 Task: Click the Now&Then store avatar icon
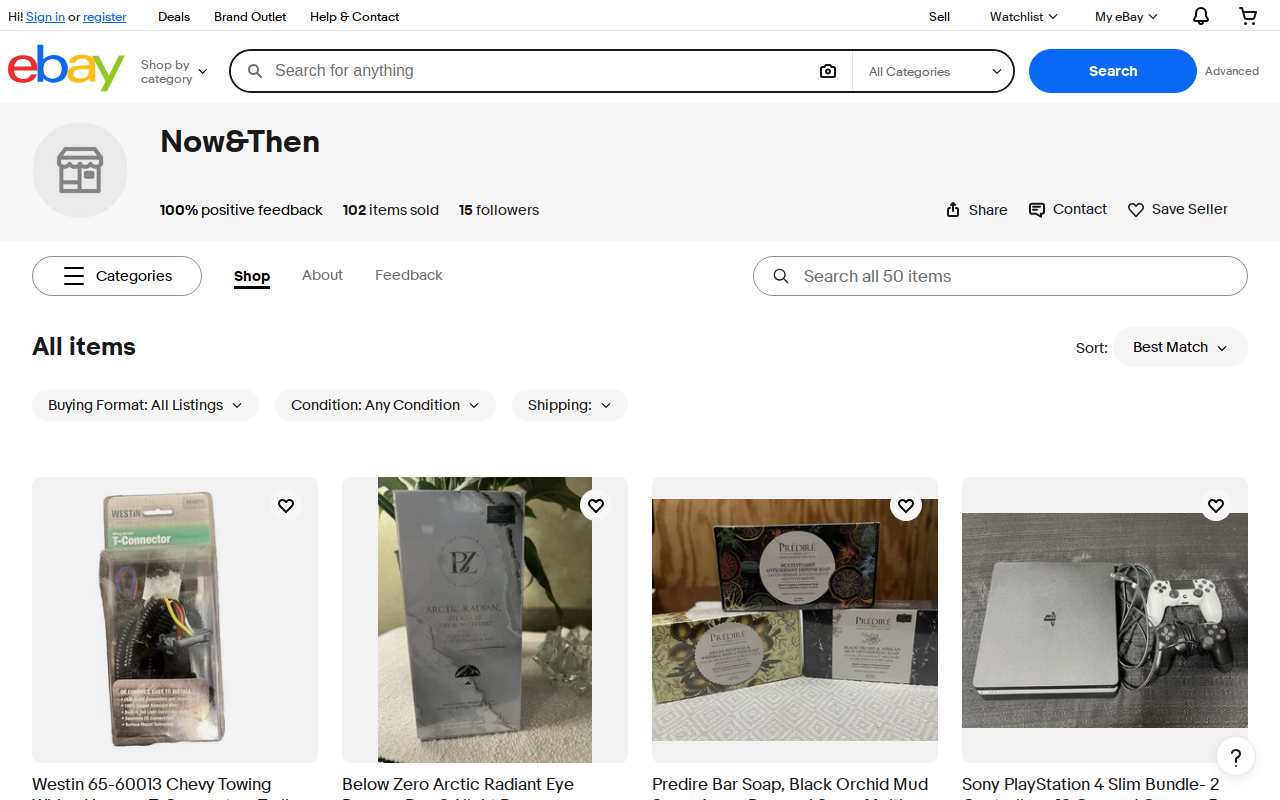[x=80, y=170]
